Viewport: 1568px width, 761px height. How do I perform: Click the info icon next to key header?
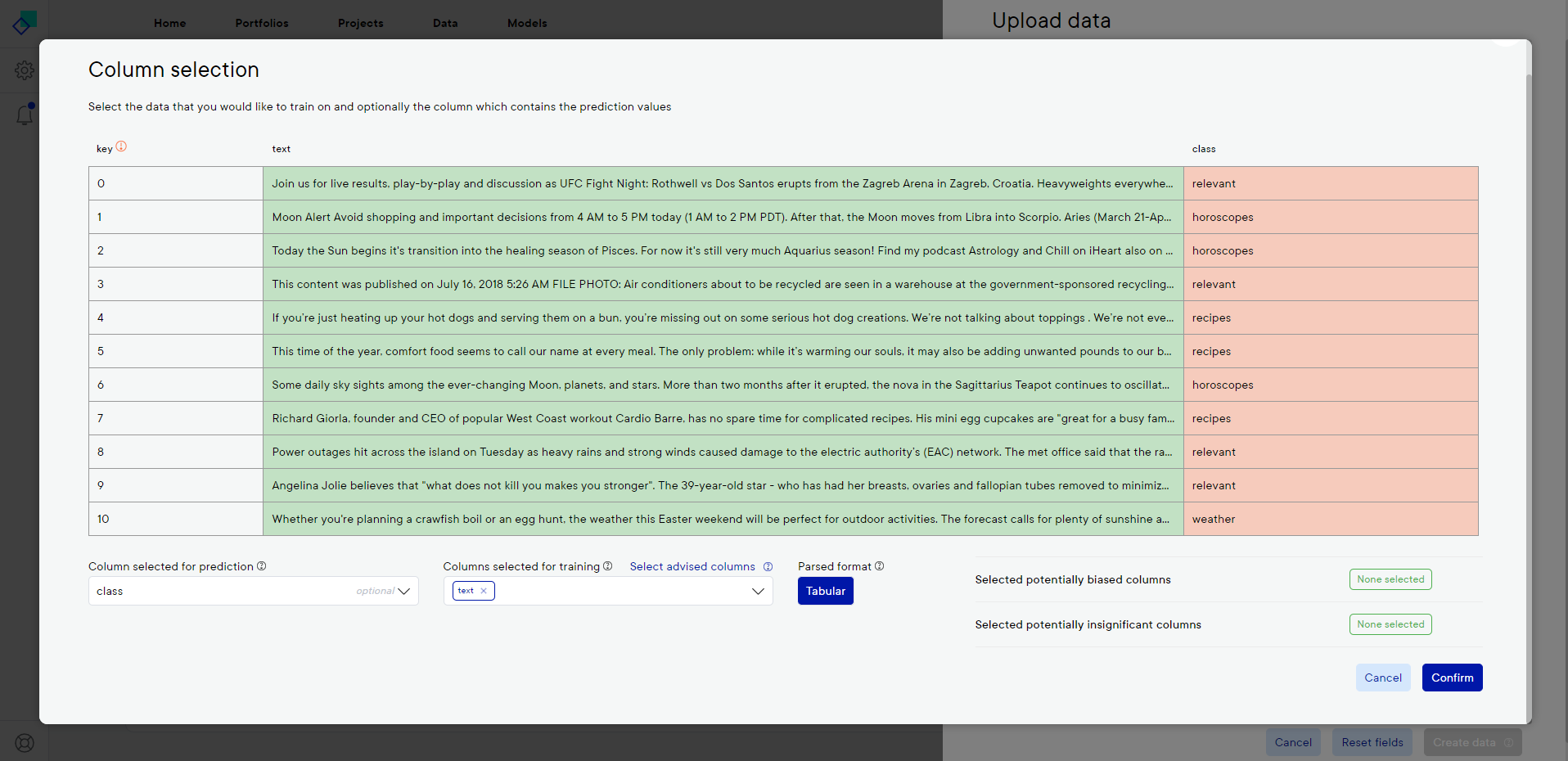(x=121, y=146)
